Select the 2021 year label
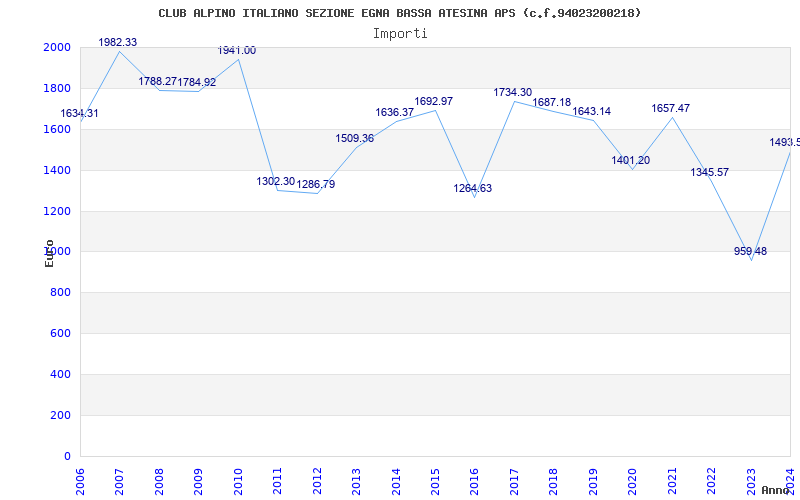The image size is (800, 500). [672, 481]
